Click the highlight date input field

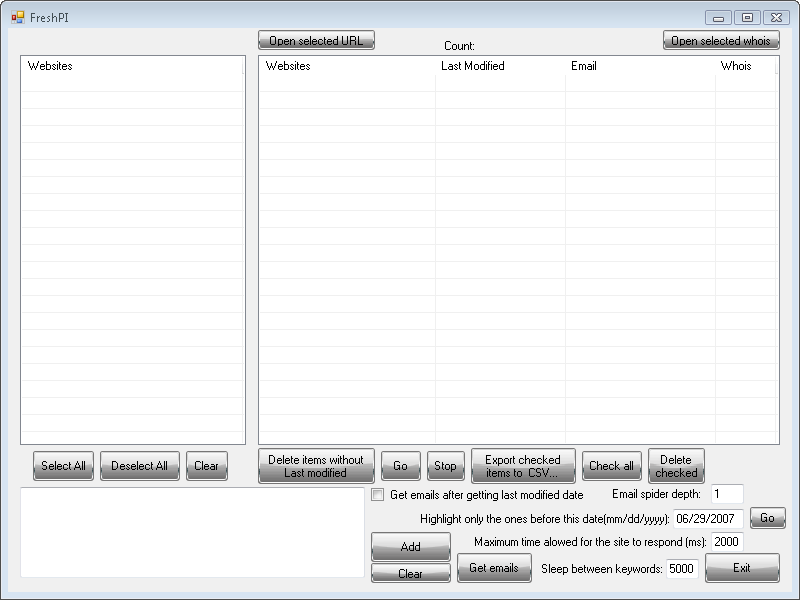708,518
